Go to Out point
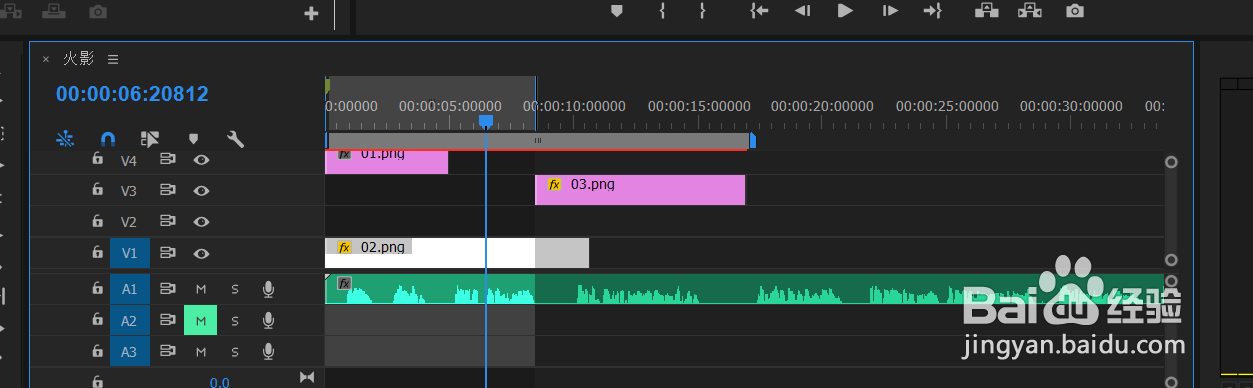Viewport: 1253px width, 388px height. point(933,11)
